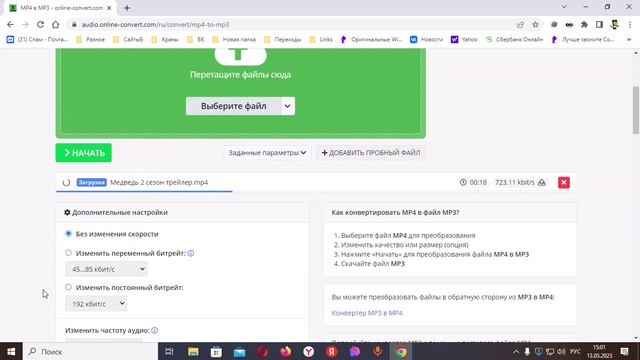Viewport: 640px width, 360px height.
Task: Open the tab search chevron in title bar
Action: 564,7
